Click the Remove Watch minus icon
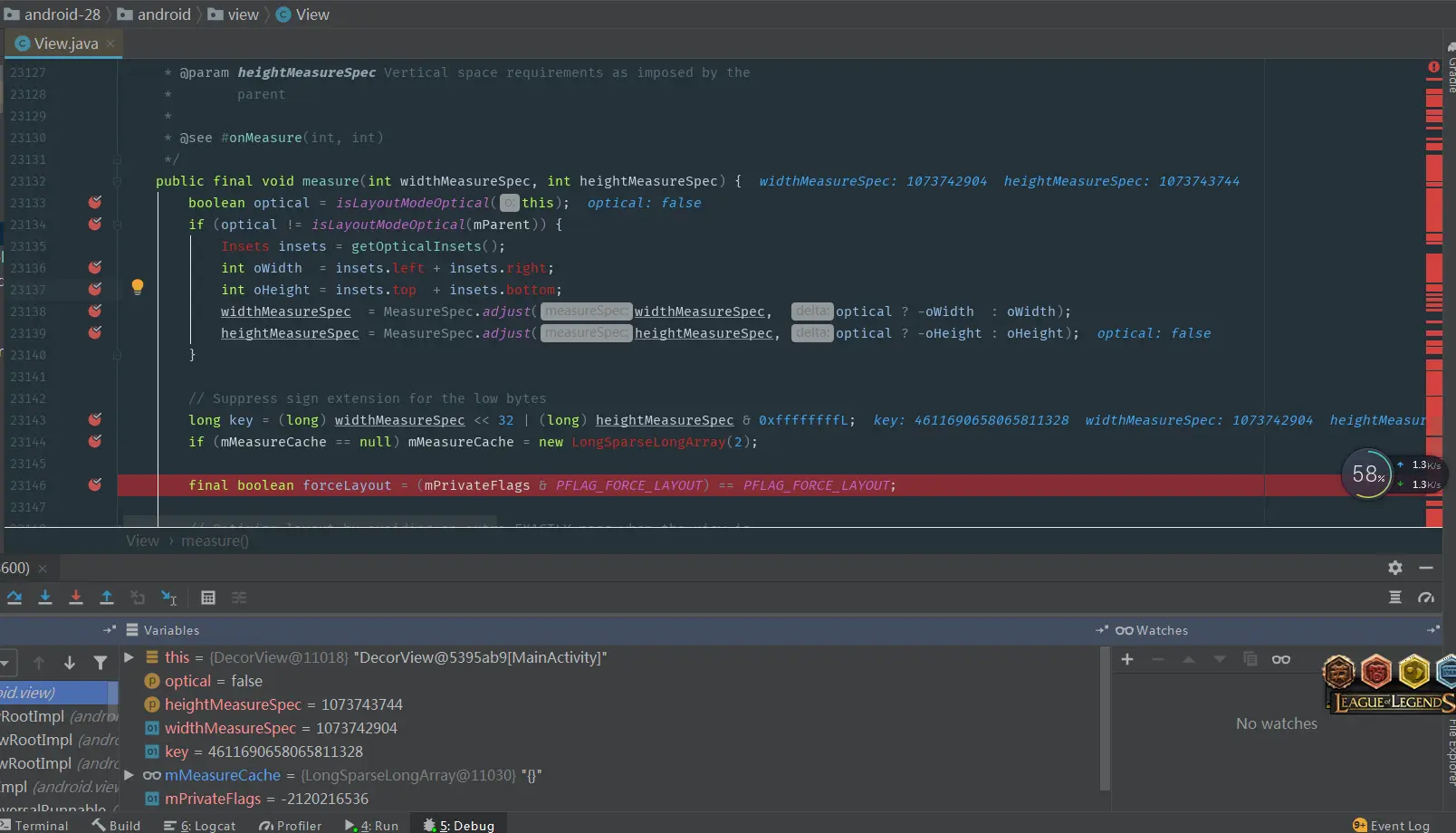 click(x=1158, y=659)
